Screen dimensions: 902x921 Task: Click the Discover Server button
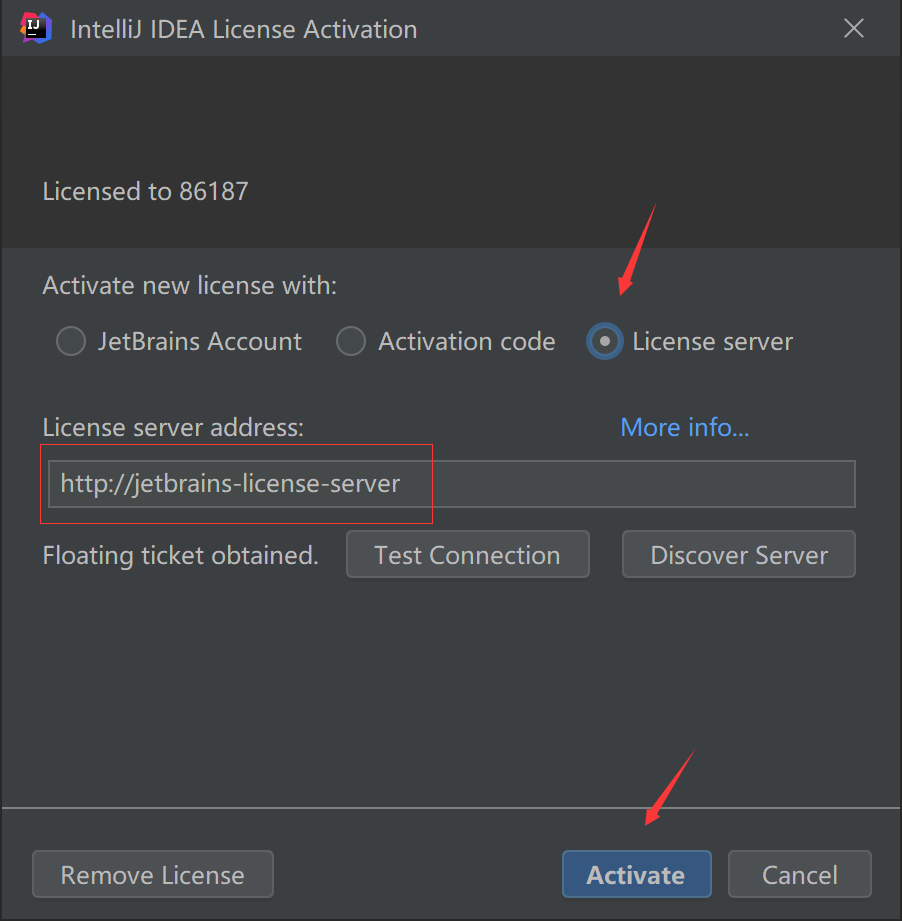tap(738, 555)
